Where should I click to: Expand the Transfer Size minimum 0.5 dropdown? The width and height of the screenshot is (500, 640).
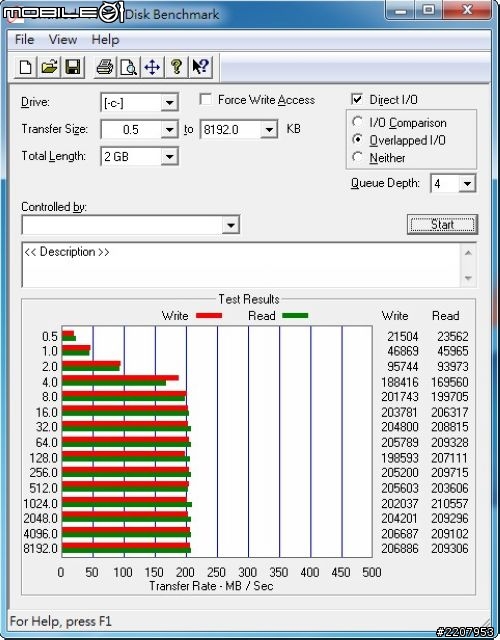169,130
